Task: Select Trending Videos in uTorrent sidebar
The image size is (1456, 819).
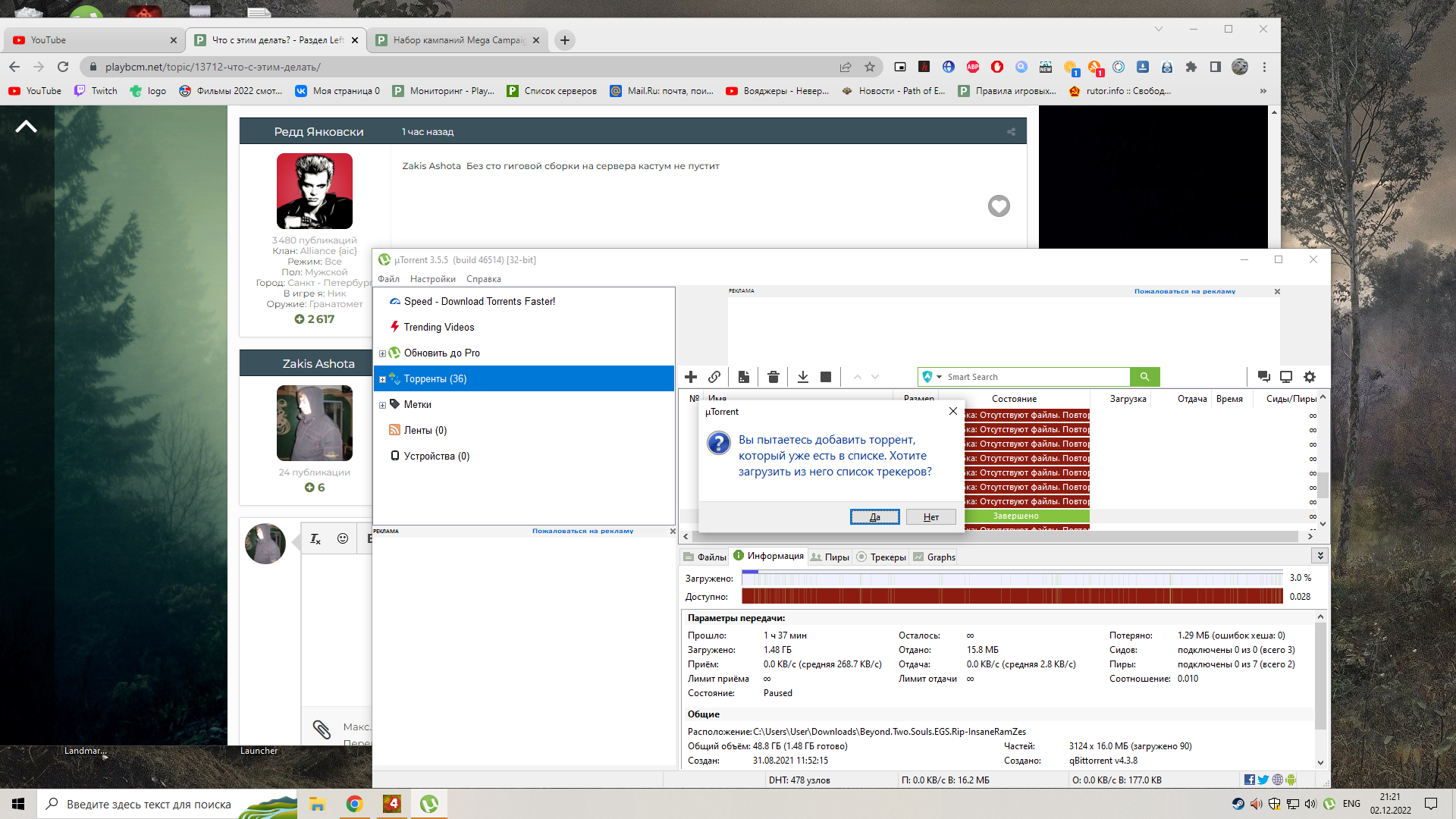Action: click(x=439, y=328)
